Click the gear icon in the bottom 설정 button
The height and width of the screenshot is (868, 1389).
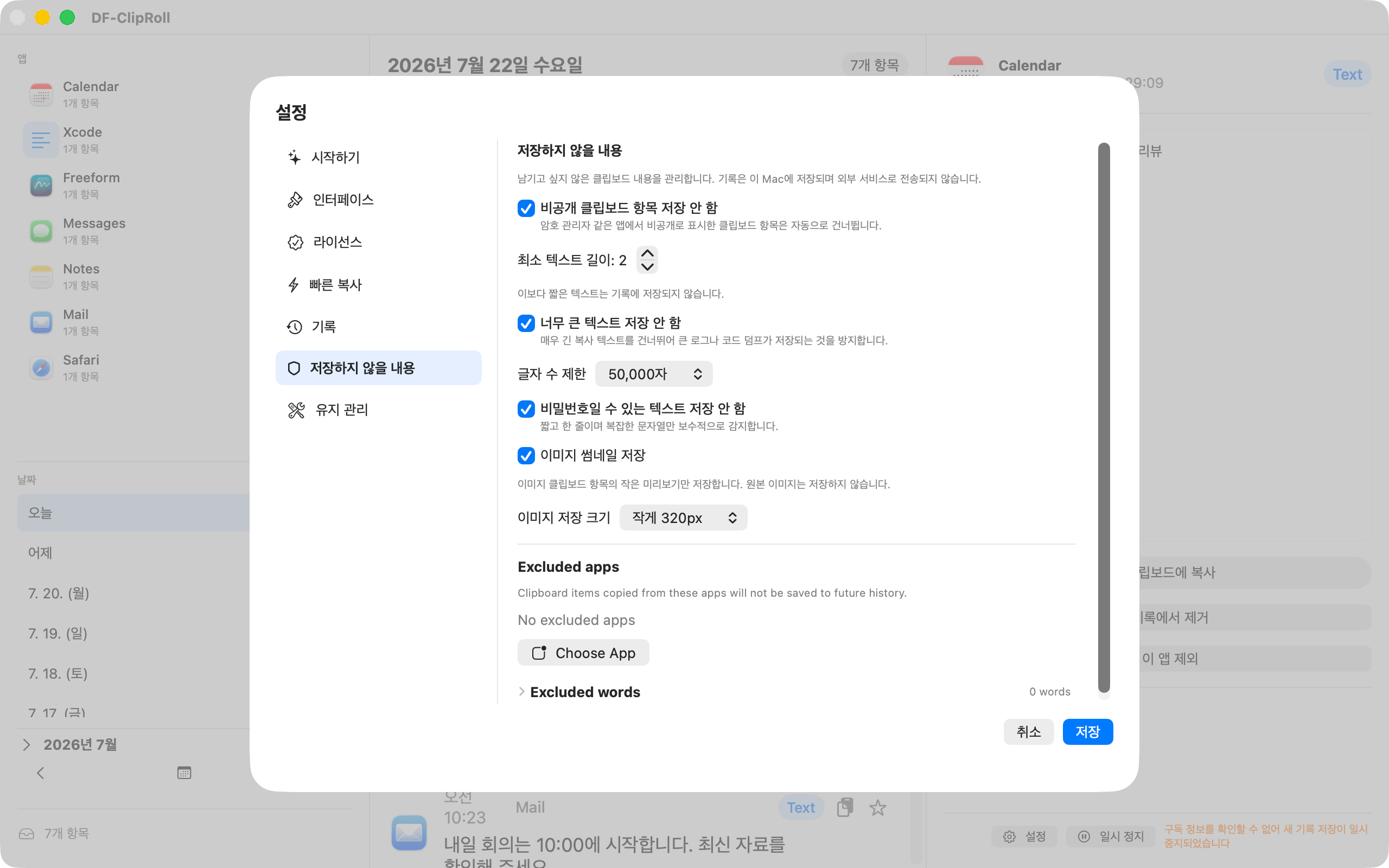click(1009, 837)
